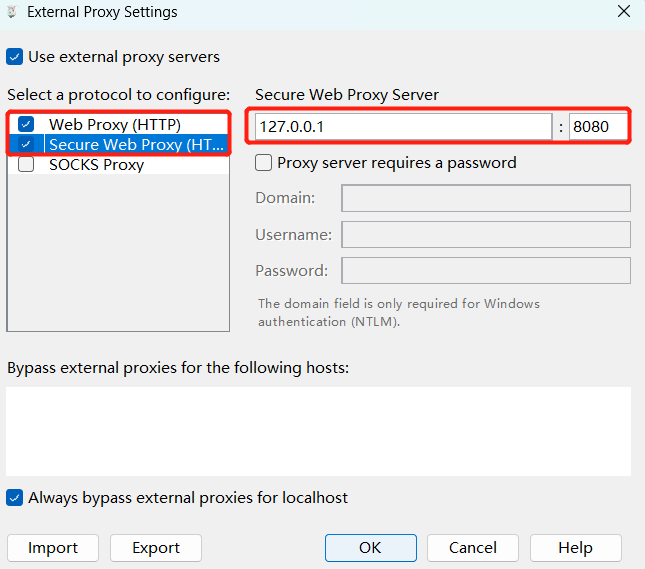Image resolution: width=645 pixels, height=569 pixels.
Task: Check Proxy server requires a password
Action: (x=263, y=163)
